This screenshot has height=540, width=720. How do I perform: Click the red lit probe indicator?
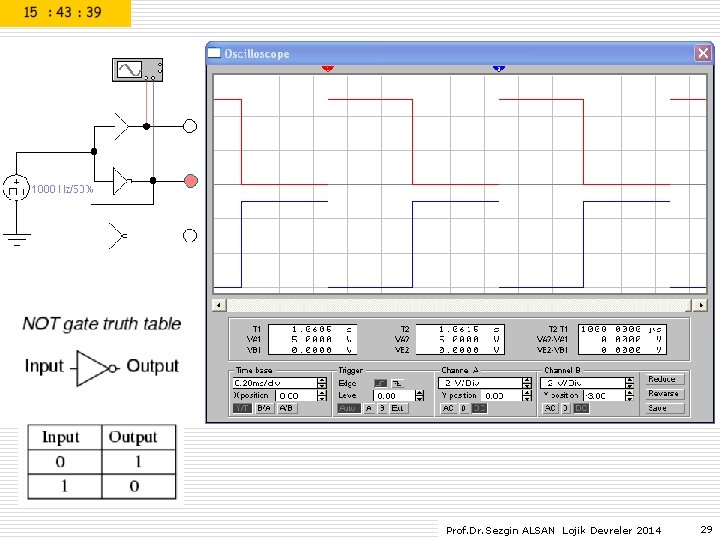click(191, 181)
